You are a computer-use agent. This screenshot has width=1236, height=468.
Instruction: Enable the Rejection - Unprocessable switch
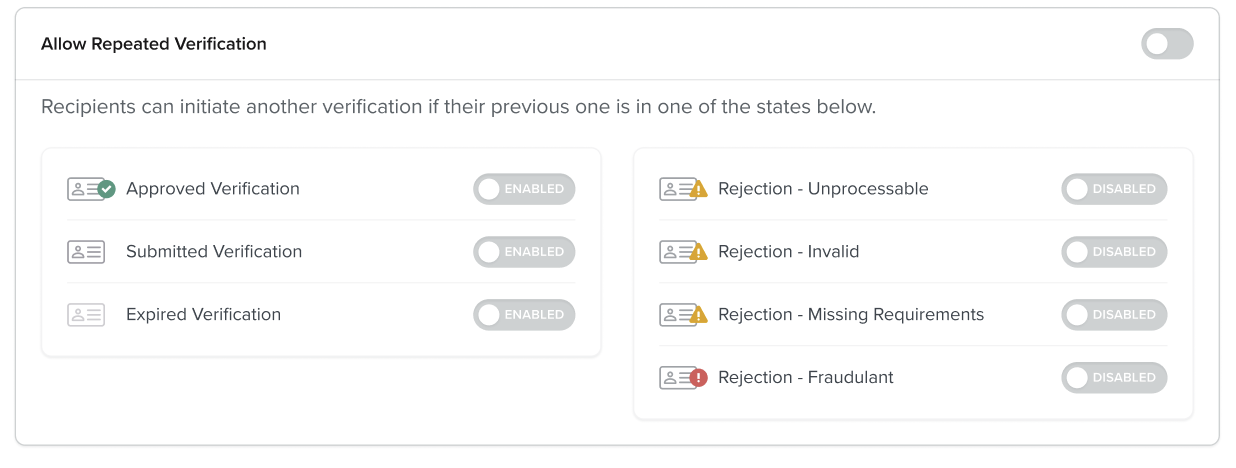[x=1114, y=189]
